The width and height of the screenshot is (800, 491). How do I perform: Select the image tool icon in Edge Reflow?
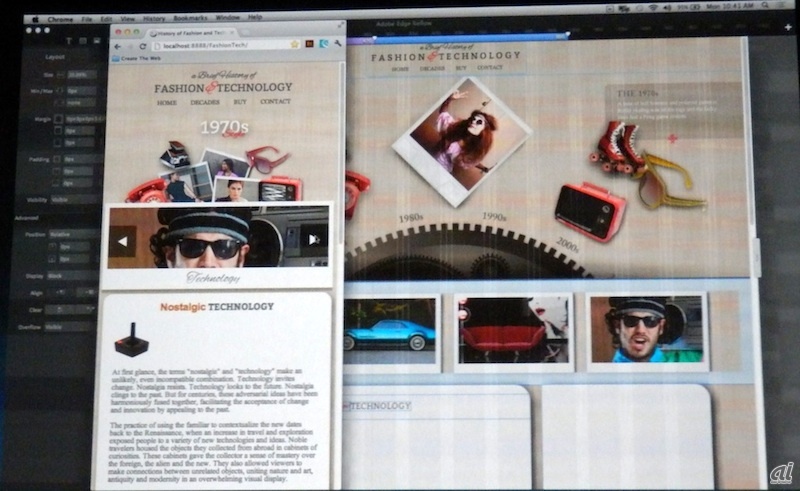(x=96, y=40)
